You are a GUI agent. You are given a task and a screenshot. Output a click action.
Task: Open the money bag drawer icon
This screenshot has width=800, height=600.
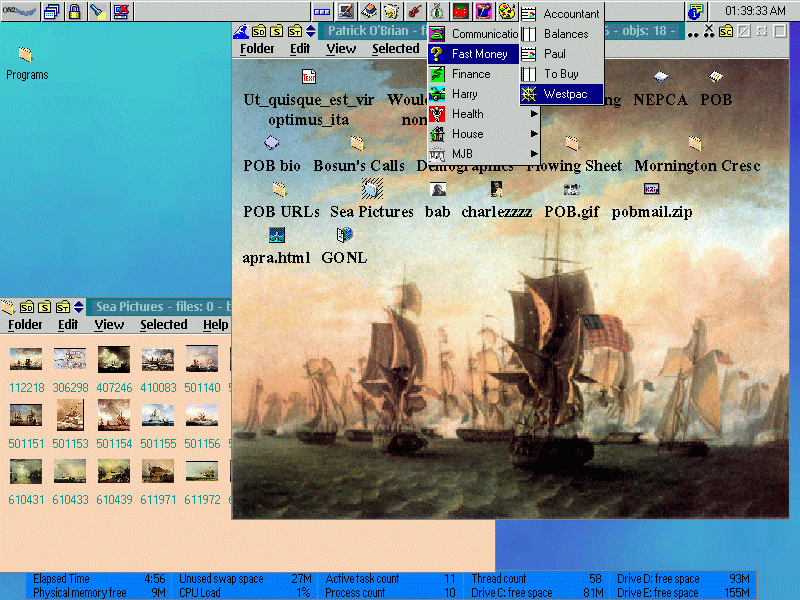click(x=437, y=11)
